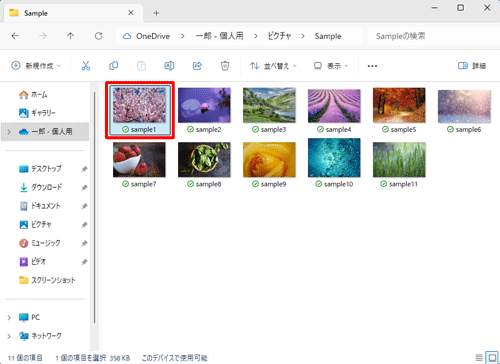
Task: Click the Rename icon in toolbar
Action: [x=169, y=66]
